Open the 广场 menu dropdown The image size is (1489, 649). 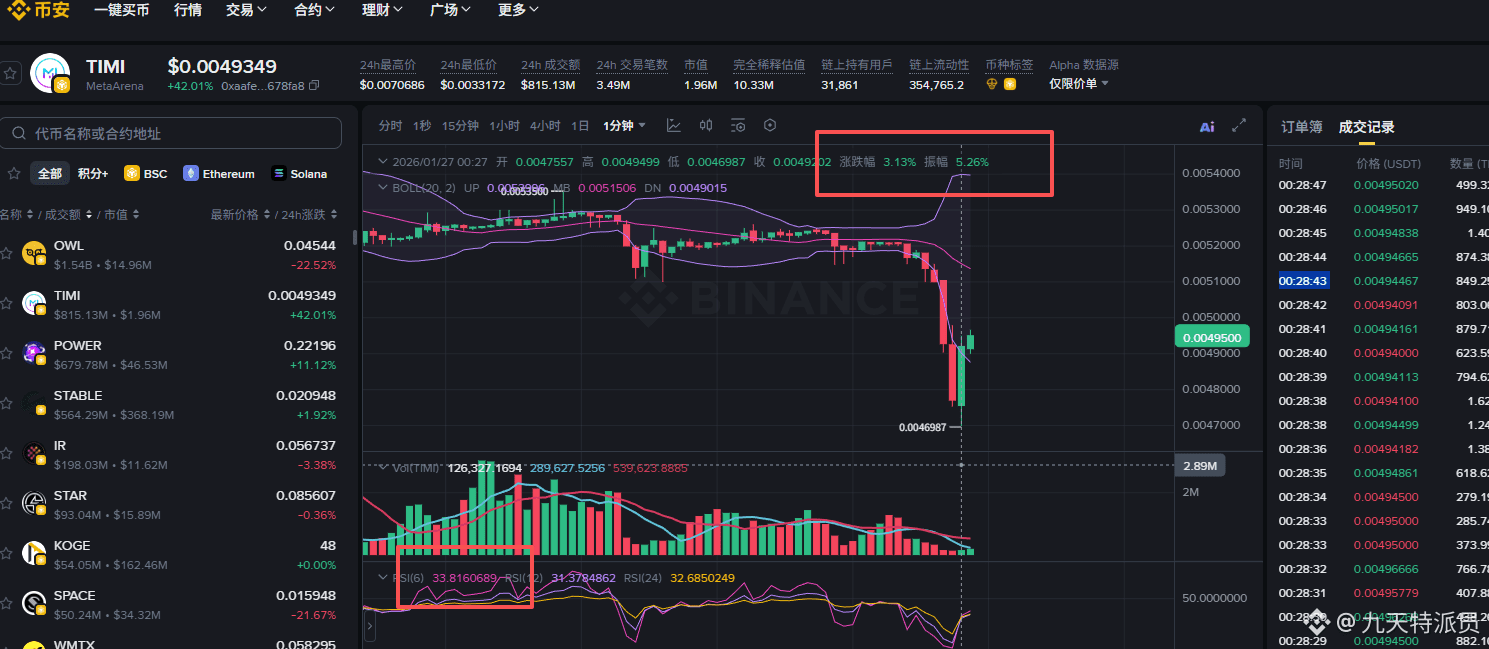450,10
